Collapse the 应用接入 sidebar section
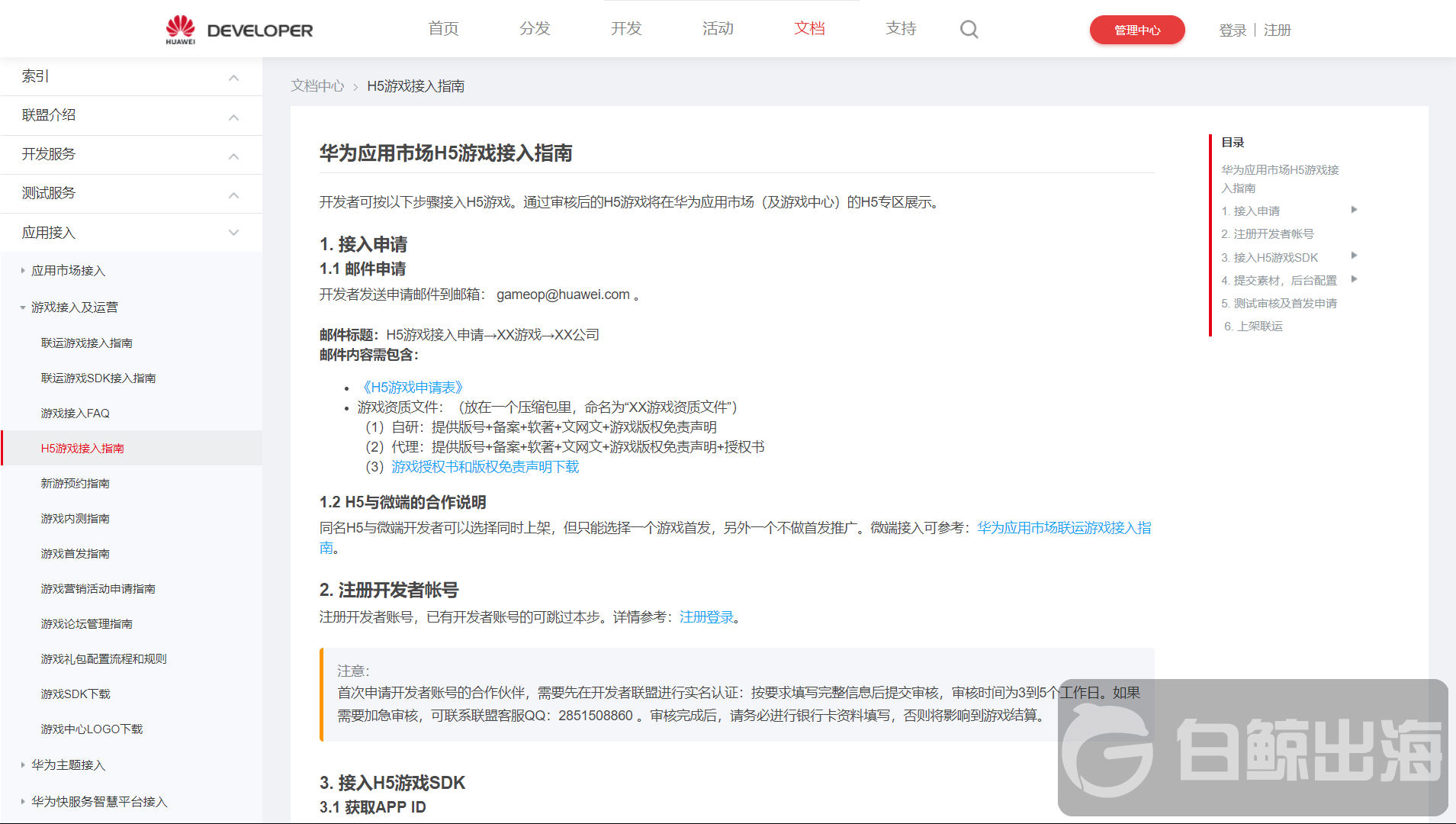Viewport: 1456px width, 824px height. pos(131,233)
